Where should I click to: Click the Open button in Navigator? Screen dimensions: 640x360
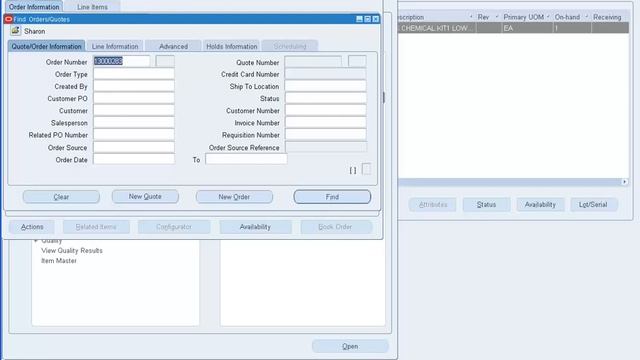coord(350,346)
